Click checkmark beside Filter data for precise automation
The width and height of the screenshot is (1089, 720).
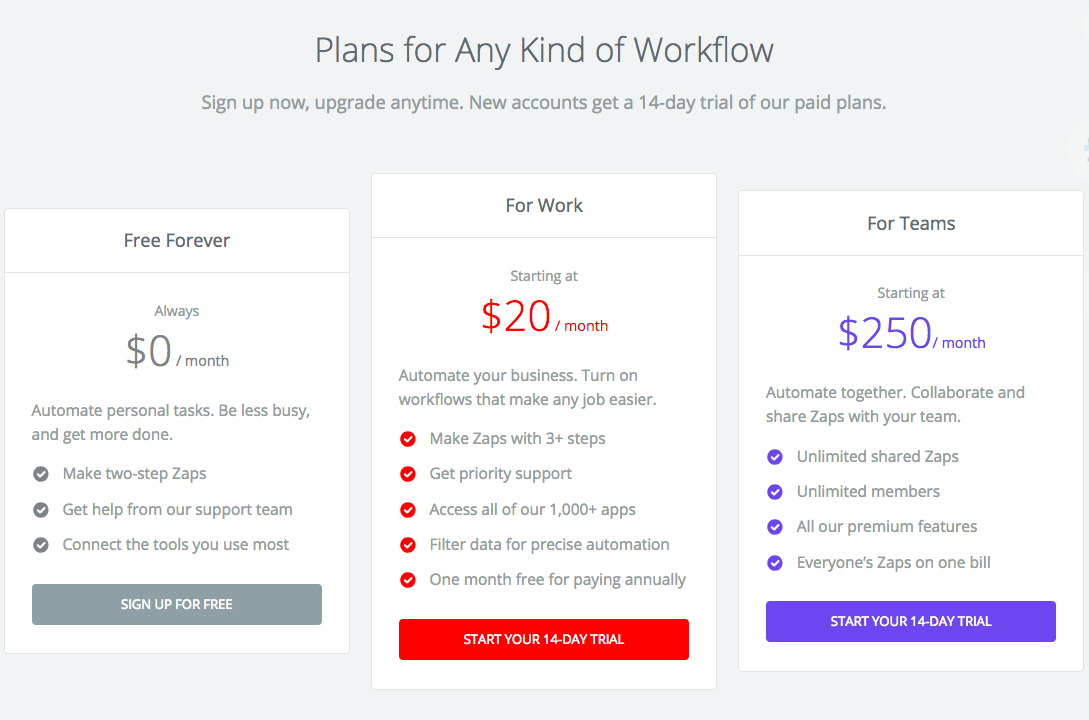point(408,545)
